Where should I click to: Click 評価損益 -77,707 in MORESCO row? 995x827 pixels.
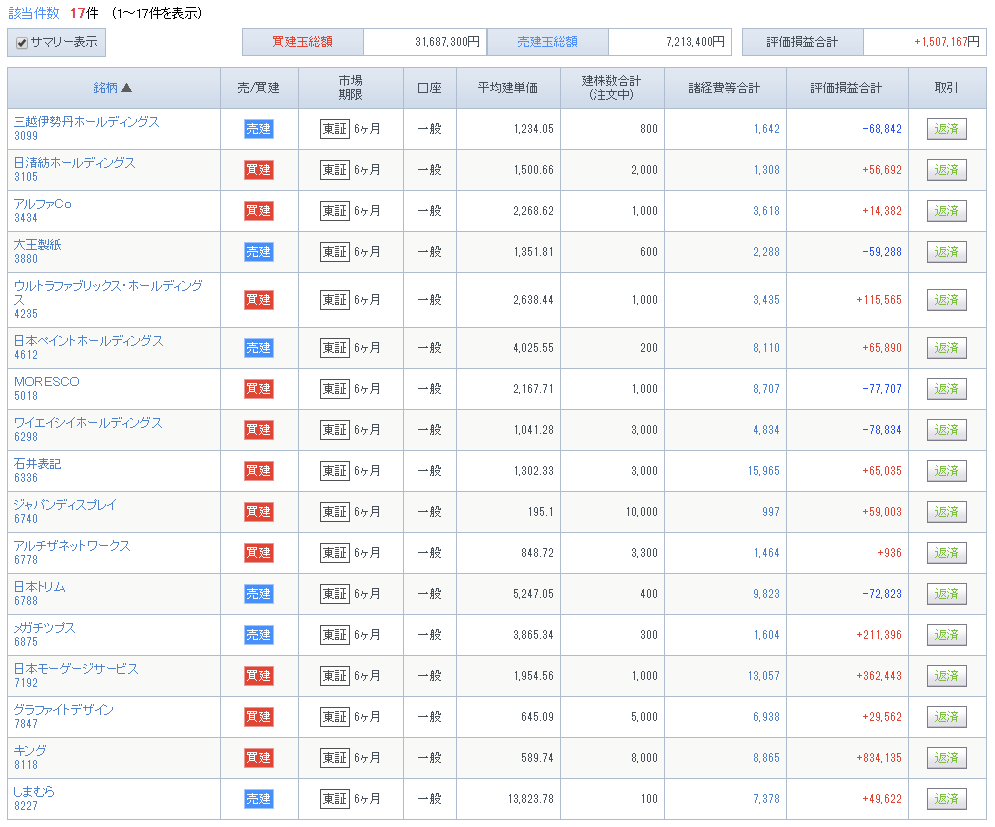(x=882, y=389)
